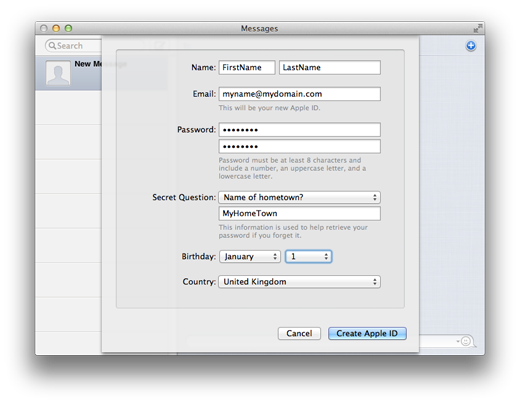
Task: Click the blue plus add button
Action: pos(471,46)
